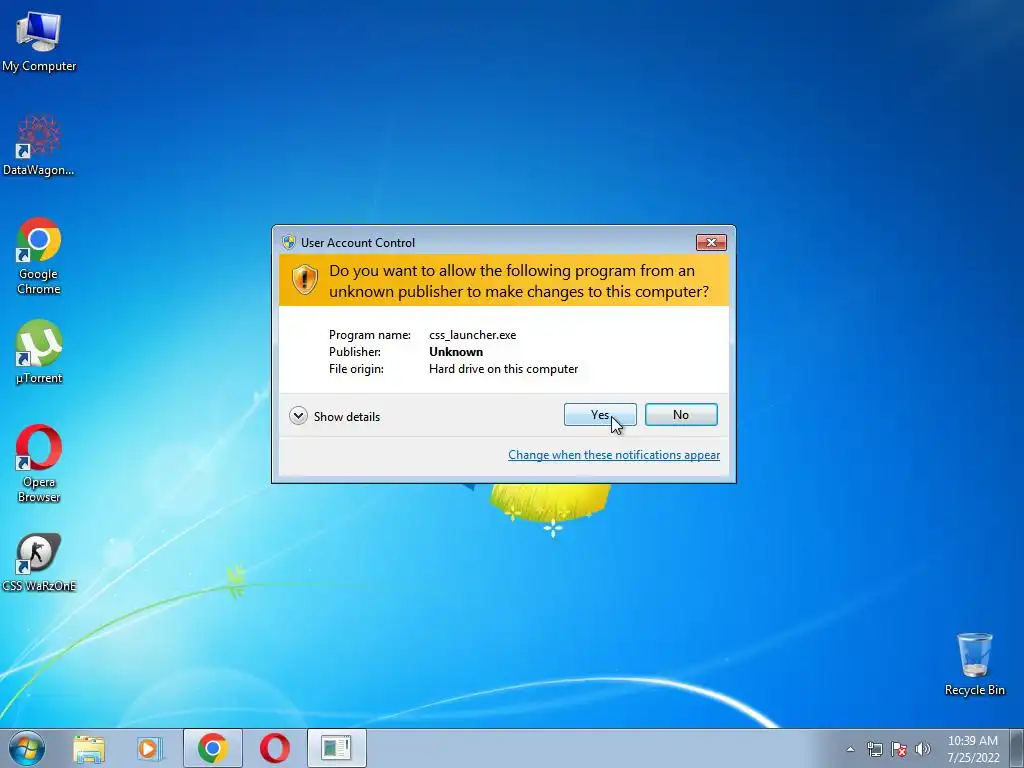The width and height of the screenshot is (1024, 768).
Task: Open the Windows Start menu orb
Action: (27, 748)
